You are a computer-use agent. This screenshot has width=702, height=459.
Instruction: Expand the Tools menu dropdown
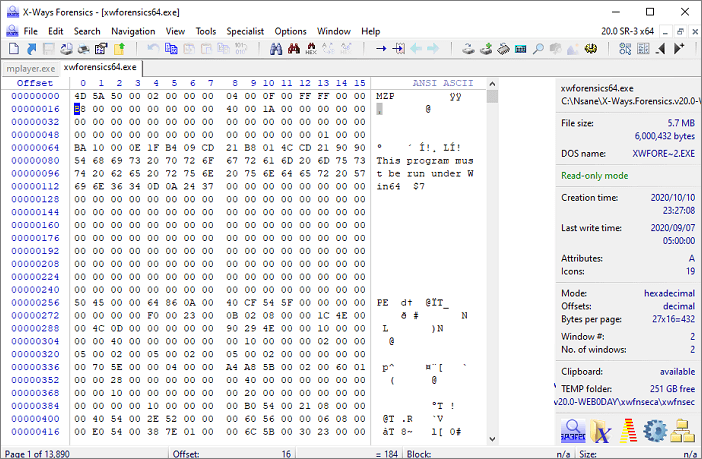point(205,31)
